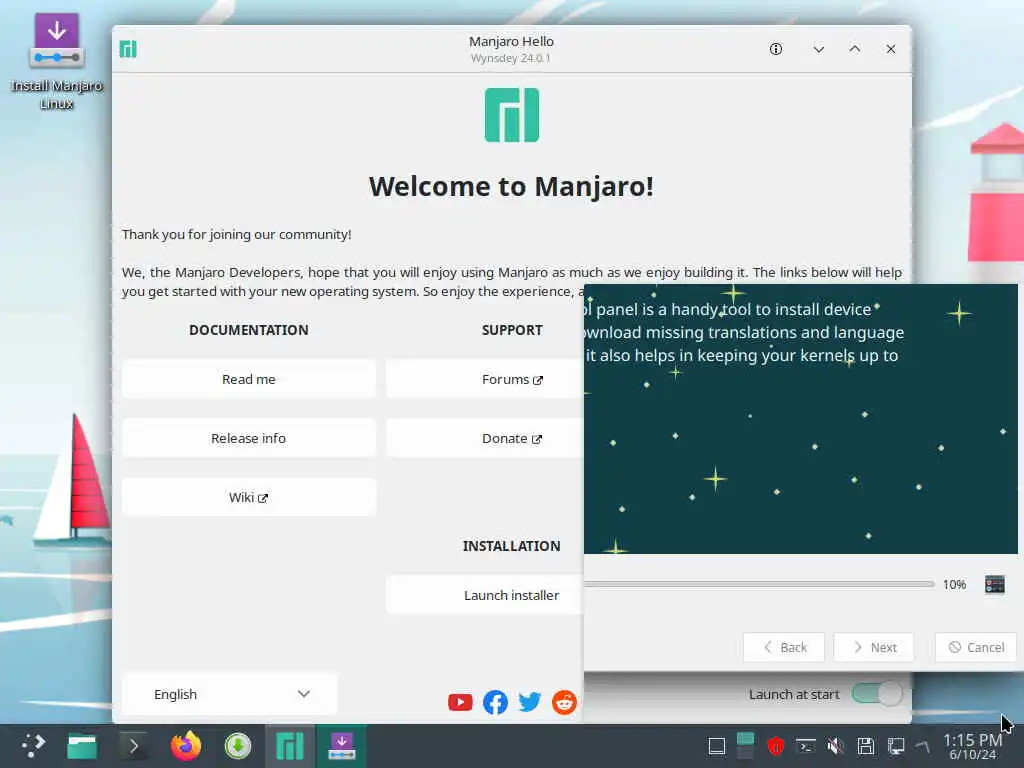Click the SUPPORT heading

[512, 330]
